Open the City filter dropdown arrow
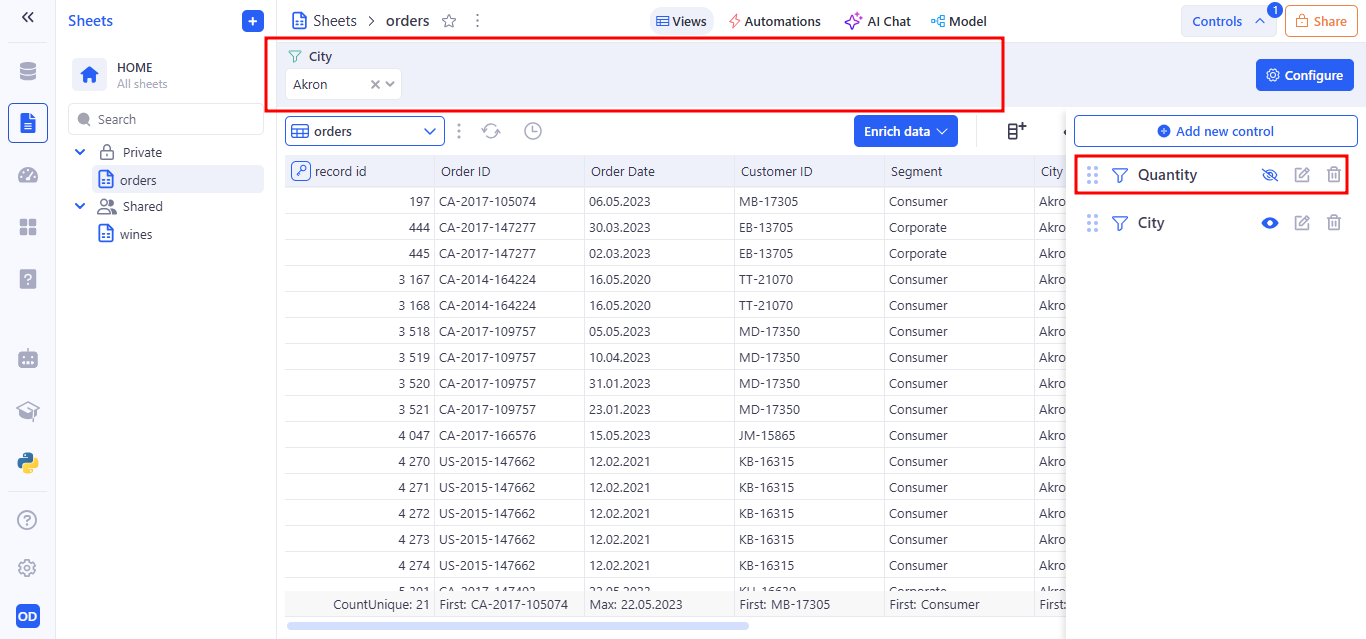The image size is (1366, 639). pyautogui.click(x=390, y=85)
